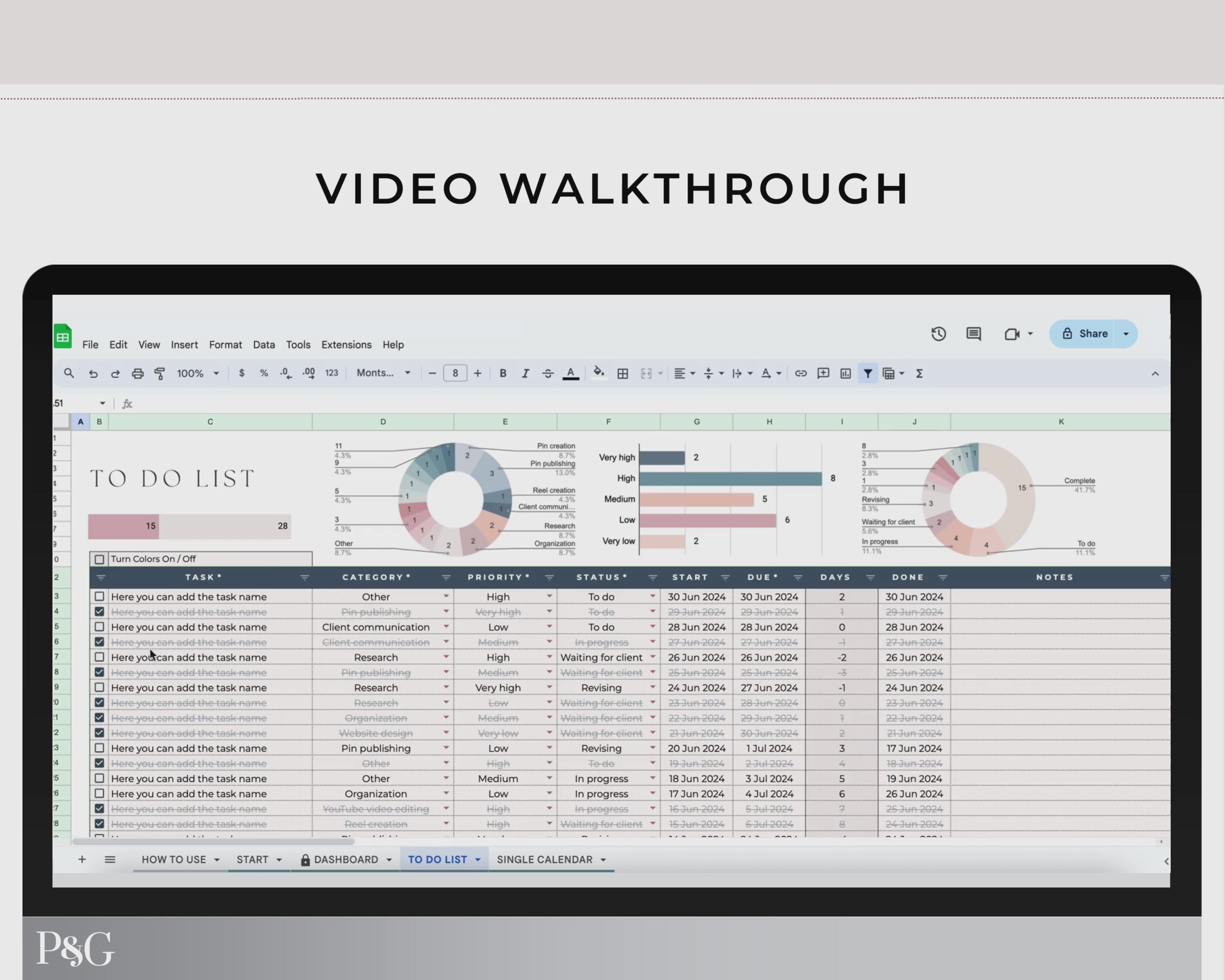
Task: Apply strikethrough formatting
Action: click(548, 373)
